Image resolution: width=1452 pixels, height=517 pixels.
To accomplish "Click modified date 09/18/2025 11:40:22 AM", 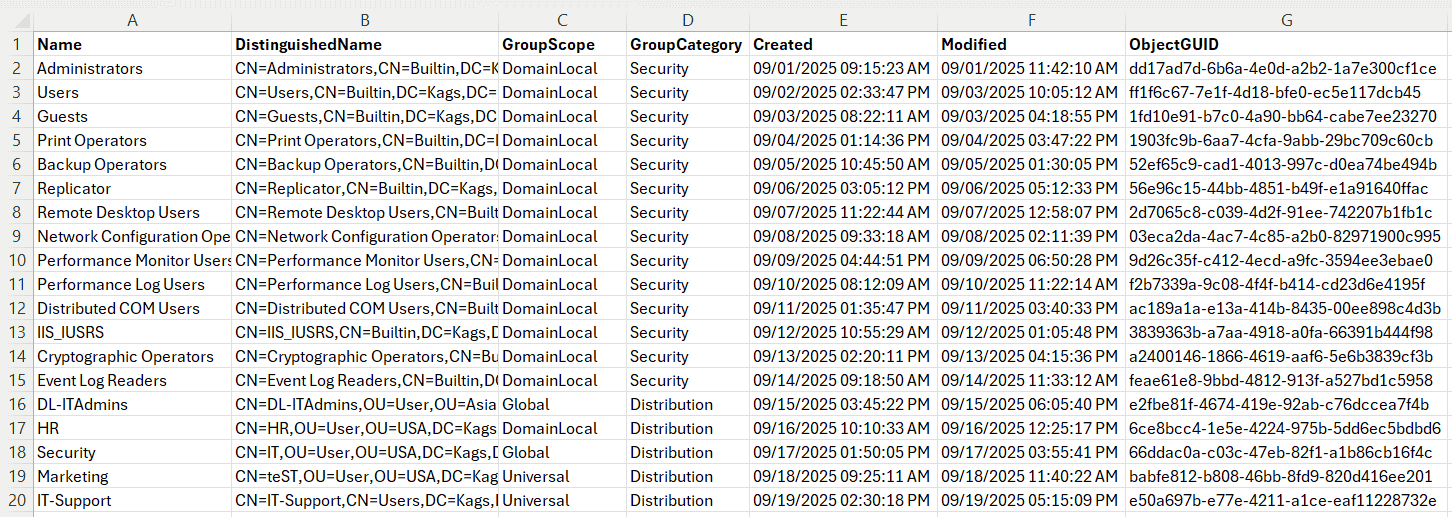I will [x=1031, y=476].
